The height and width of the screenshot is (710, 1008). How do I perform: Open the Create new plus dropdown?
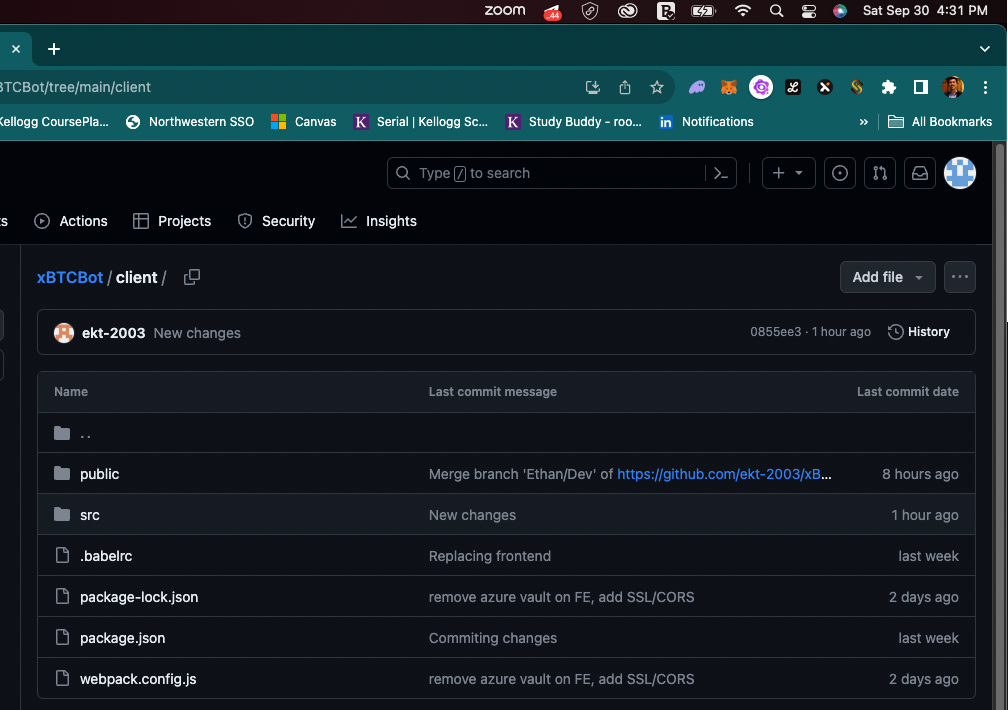click(x=788, y=173)
